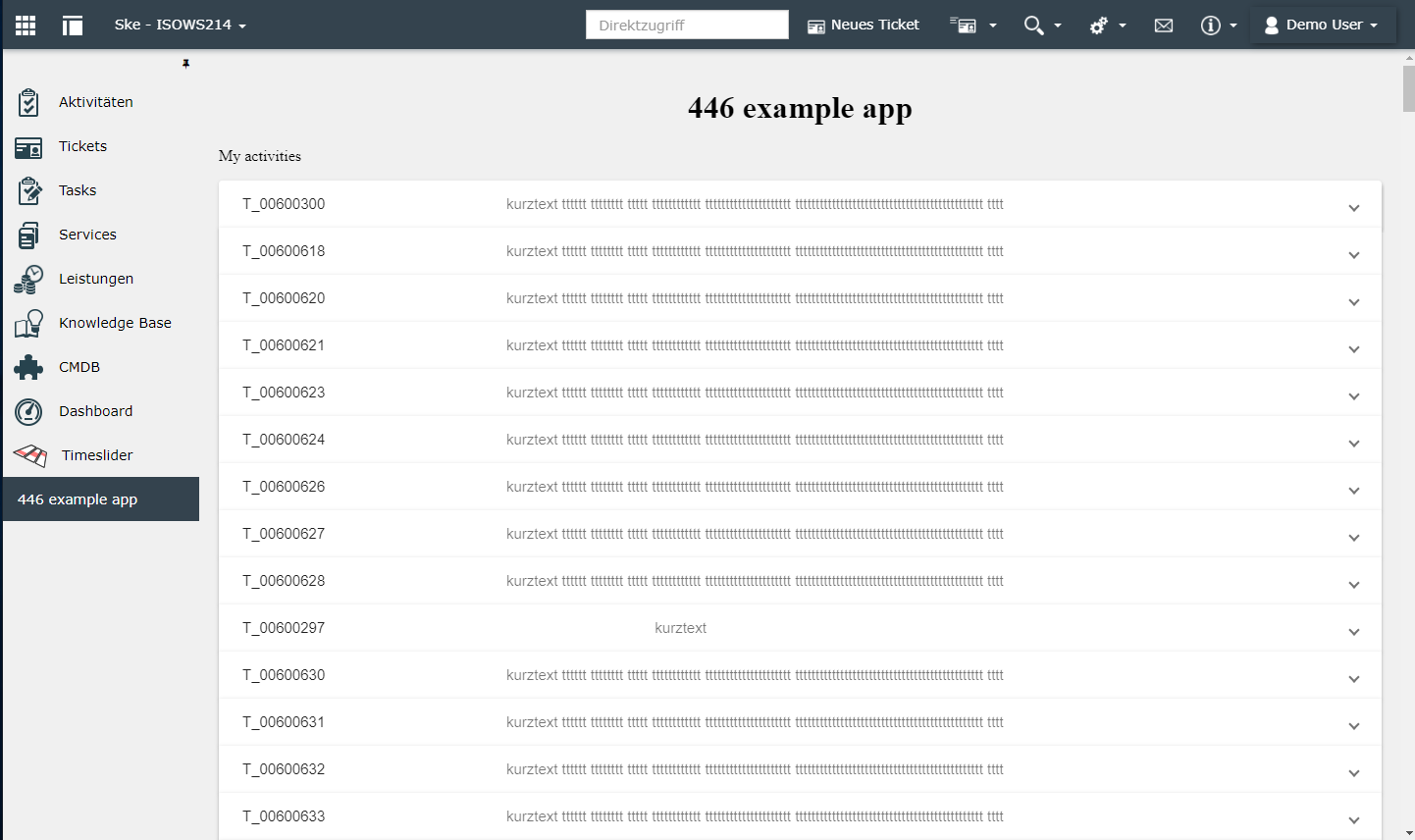Click the Knowledge Base icon
This screenshot has height=840, width=1415.
28,323
